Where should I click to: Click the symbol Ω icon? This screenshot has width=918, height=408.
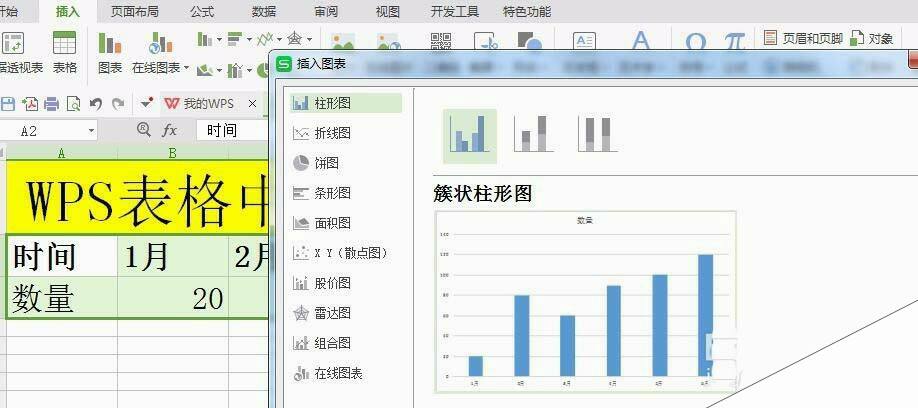tap(695, 41)
